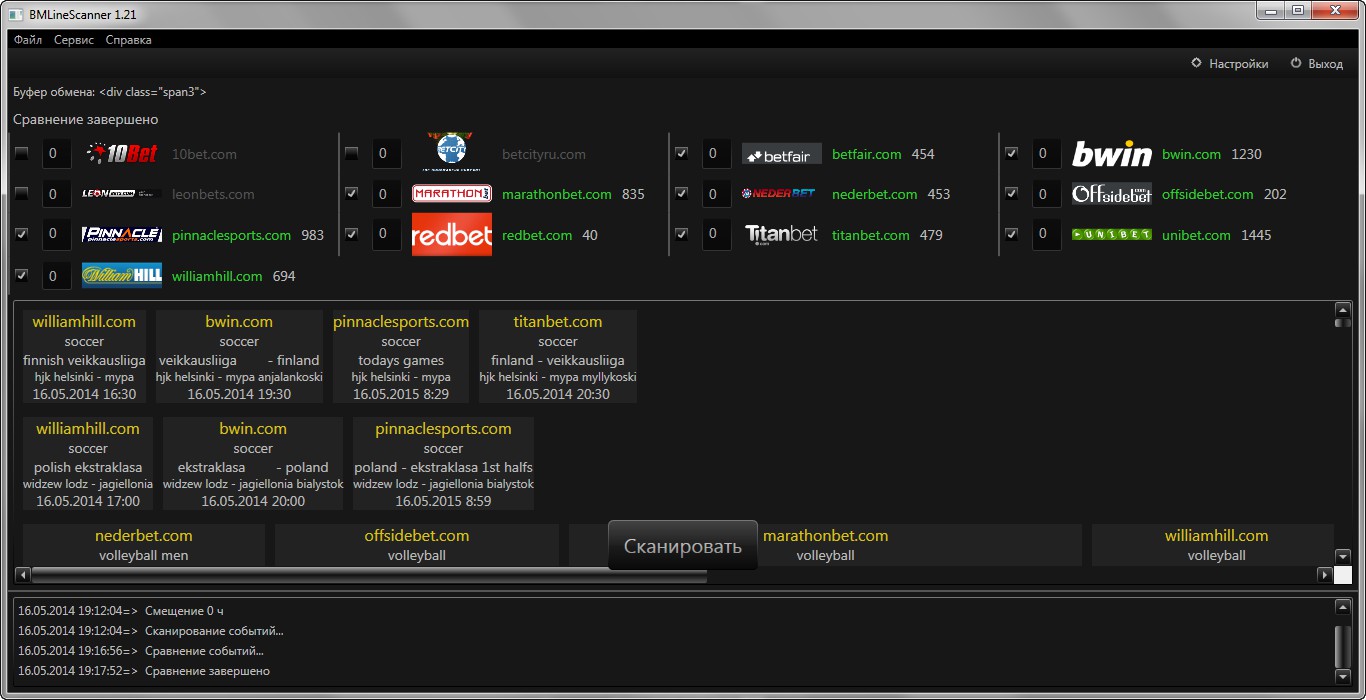
Task: Open the Сервис menu
Action: pyautogui.click(x=74, y=40)
